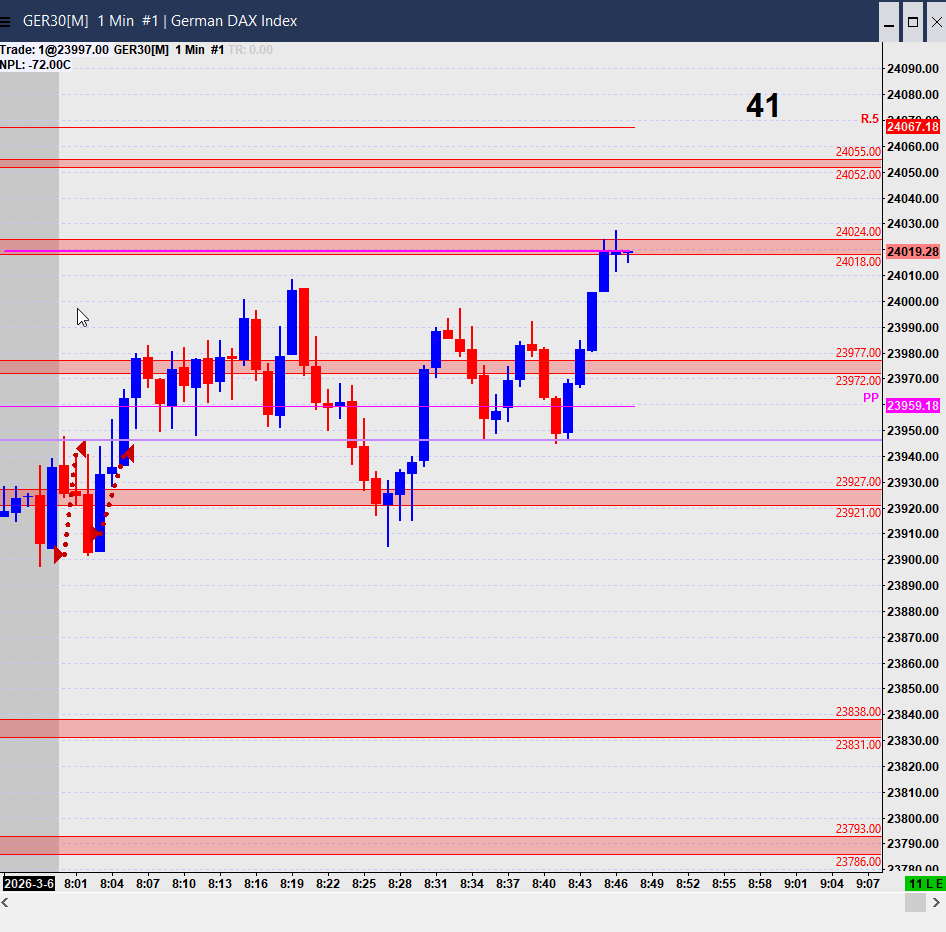
Task: Click the zone label 24052.00
Action: click(x=858, y=174)
